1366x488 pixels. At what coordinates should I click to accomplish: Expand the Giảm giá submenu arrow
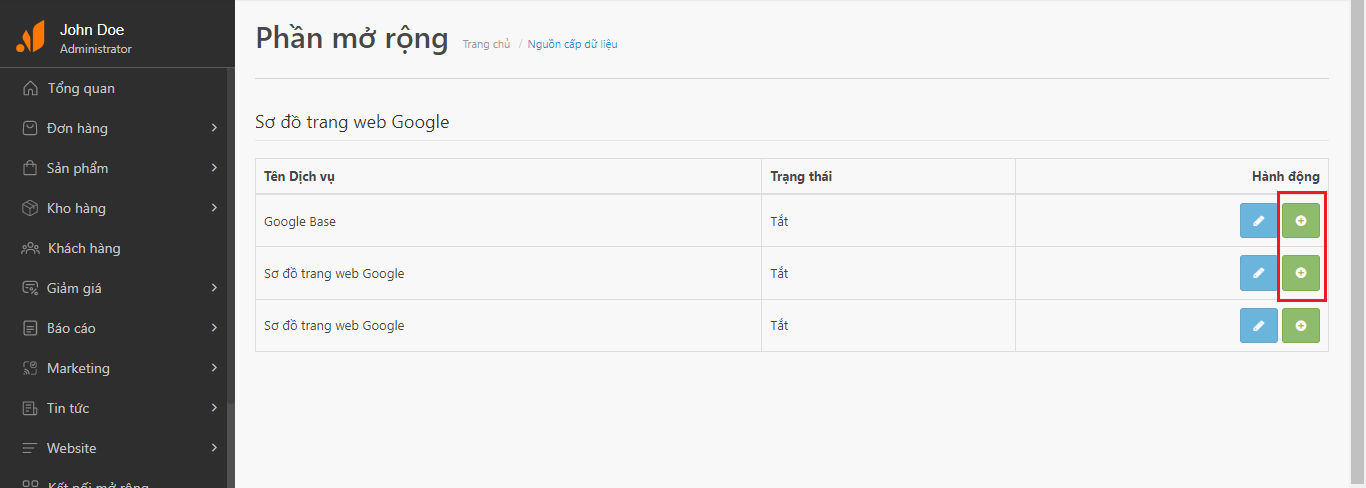point(214,288)
